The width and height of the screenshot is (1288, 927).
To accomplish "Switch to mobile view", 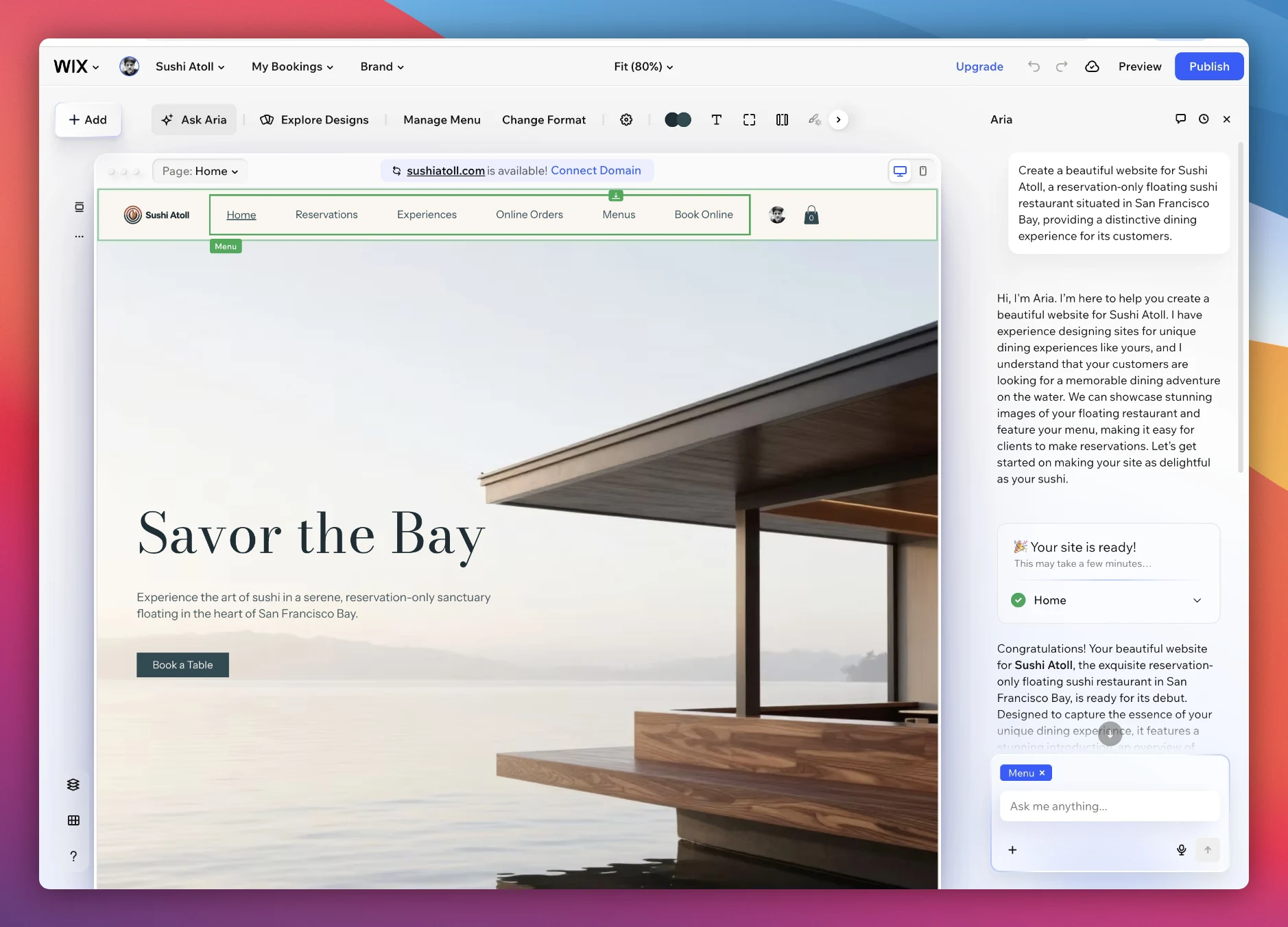I will tap(923, 172).
